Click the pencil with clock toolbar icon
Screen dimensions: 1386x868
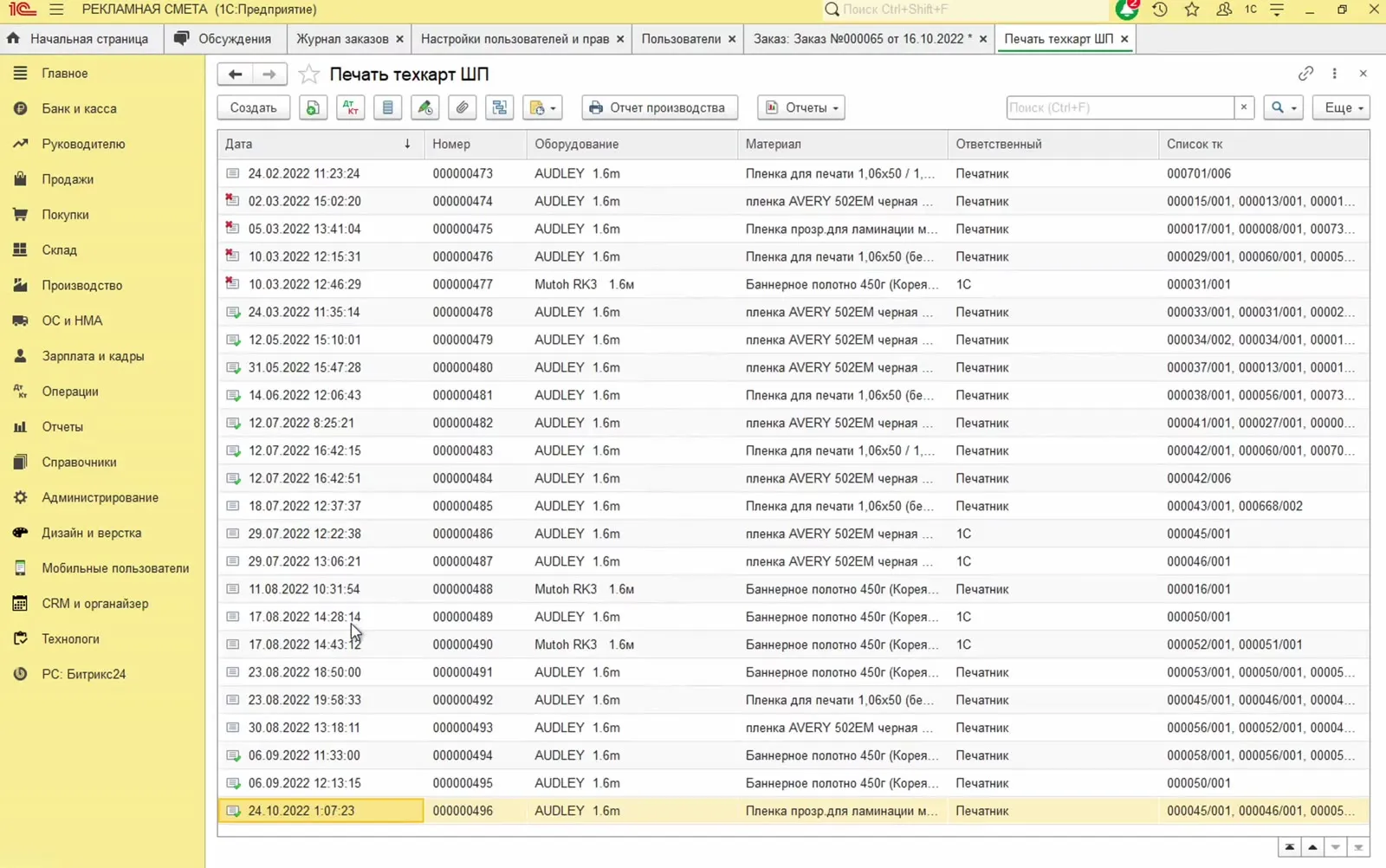coord(424,107)
